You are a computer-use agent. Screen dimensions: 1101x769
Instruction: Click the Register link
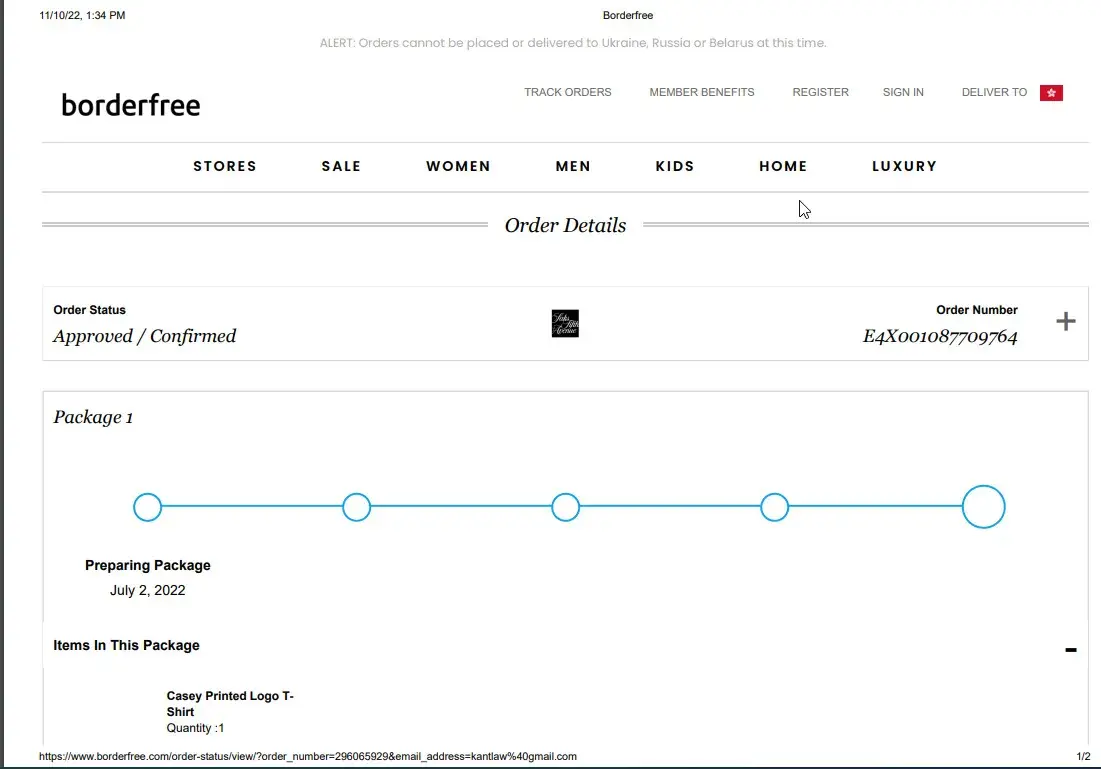[x=820, y=92]
